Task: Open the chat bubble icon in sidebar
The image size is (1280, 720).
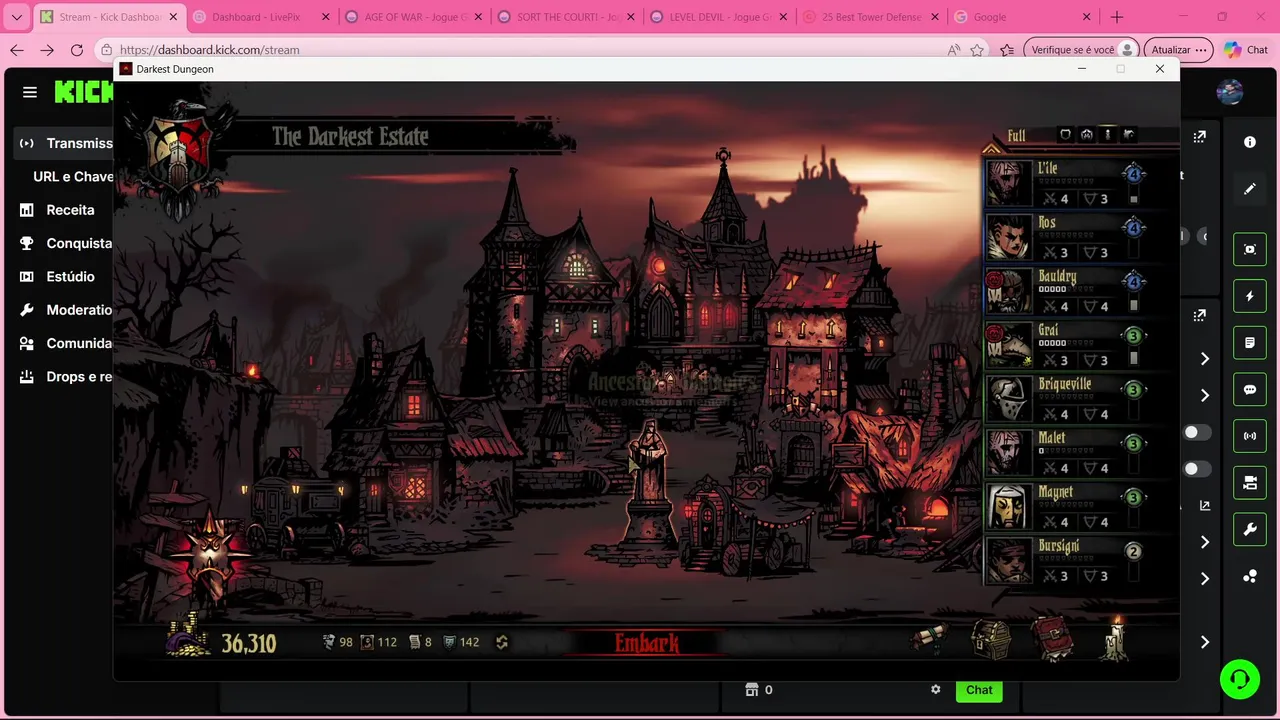Action: point(1250,390)
